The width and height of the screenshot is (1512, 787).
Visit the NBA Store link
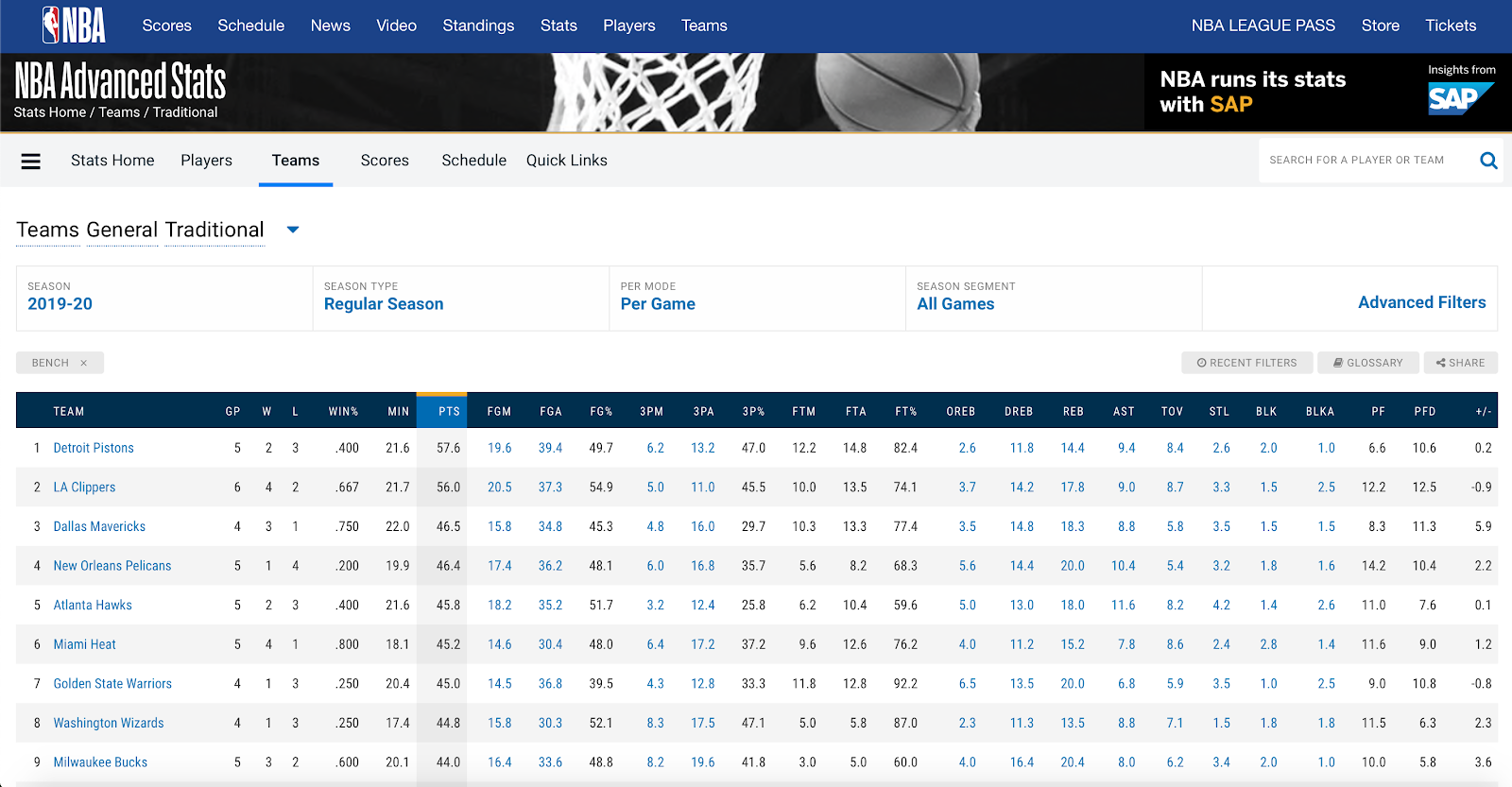pos(1381,26)
